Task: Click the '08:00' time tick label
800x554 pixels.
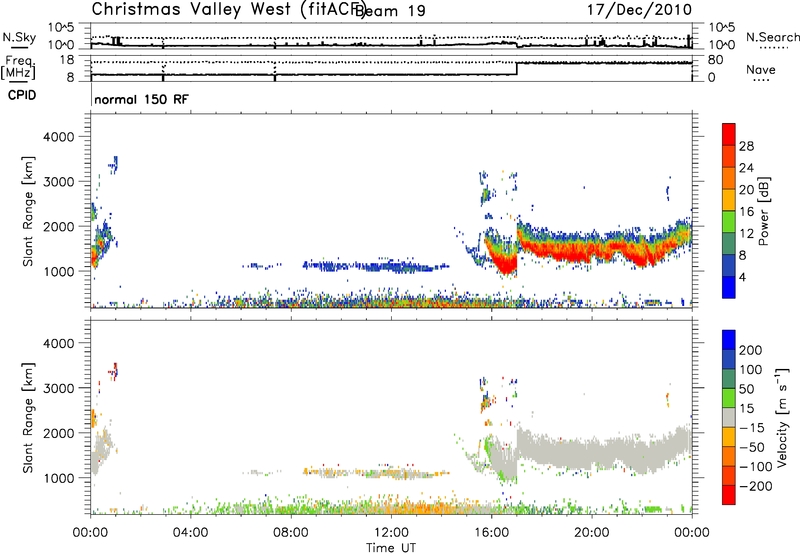Action: [x=290, y=533]
